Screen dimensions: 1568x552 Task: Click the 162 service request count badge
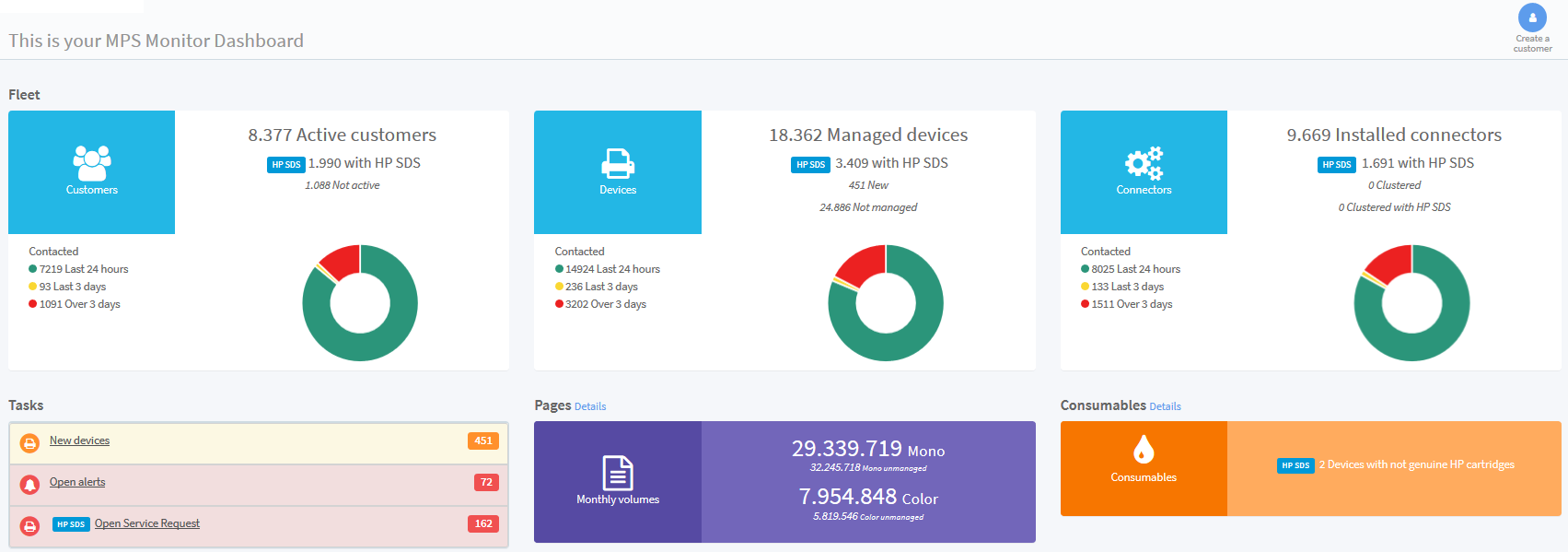pyautogui.click(x=483, y=523)
